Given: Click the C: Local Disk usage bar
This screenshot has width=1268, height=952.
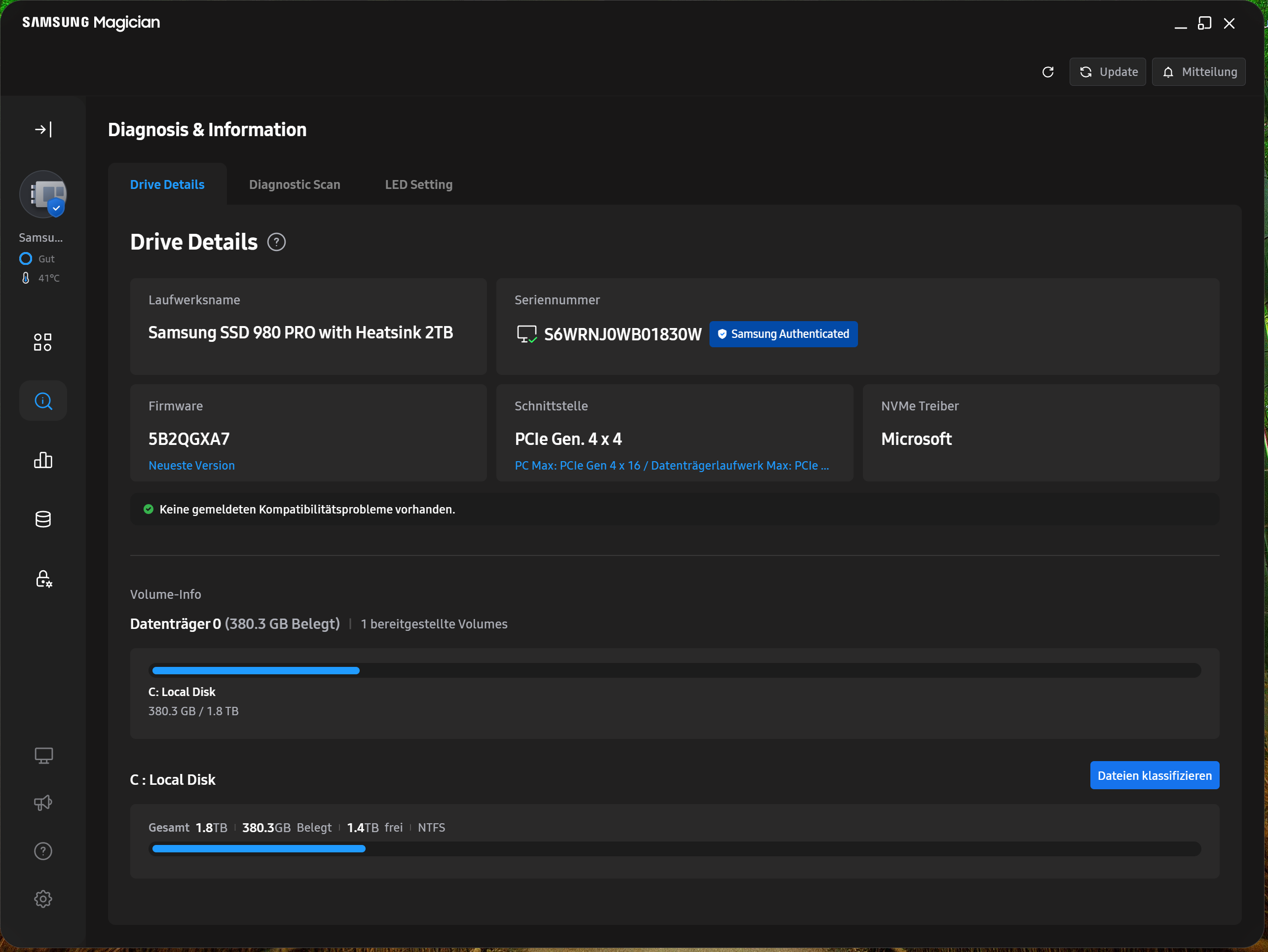Looking at the screenshot, I should coord(674,670).
